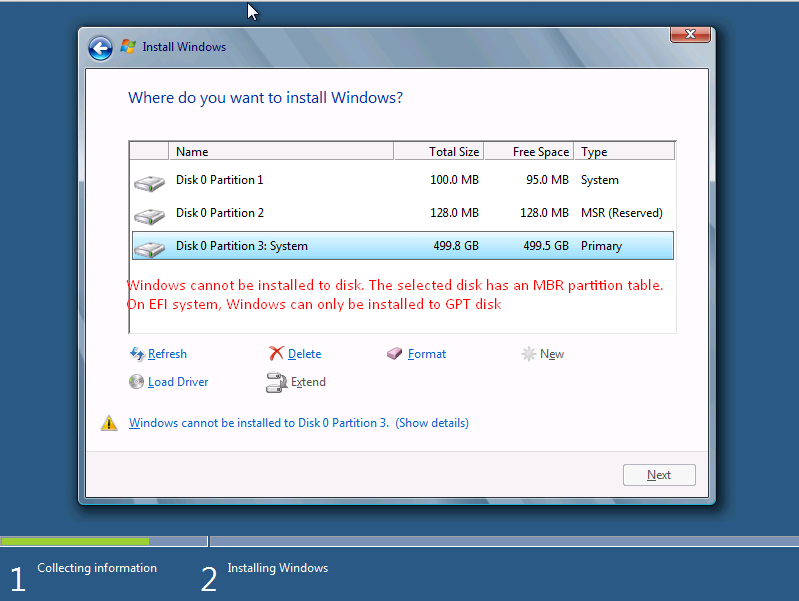This screenshot has width=799, height=601.
Task: Click the Collecting information step label
Action: click(97, 568)
